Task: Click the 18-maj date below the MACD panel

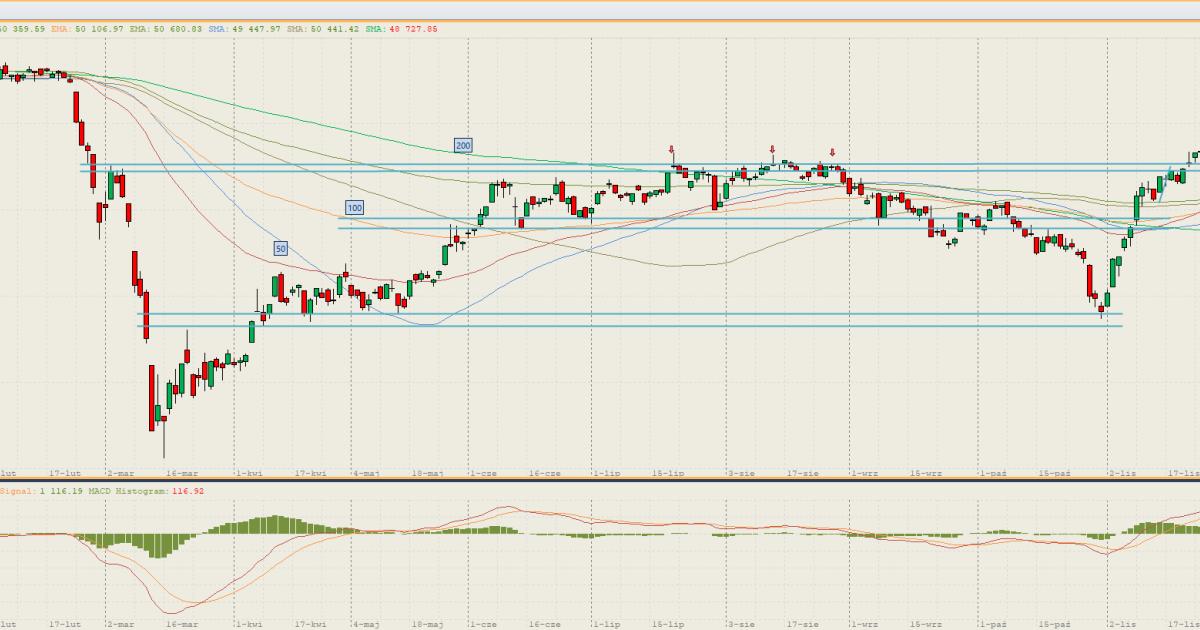Action: (x=428, y=624)
